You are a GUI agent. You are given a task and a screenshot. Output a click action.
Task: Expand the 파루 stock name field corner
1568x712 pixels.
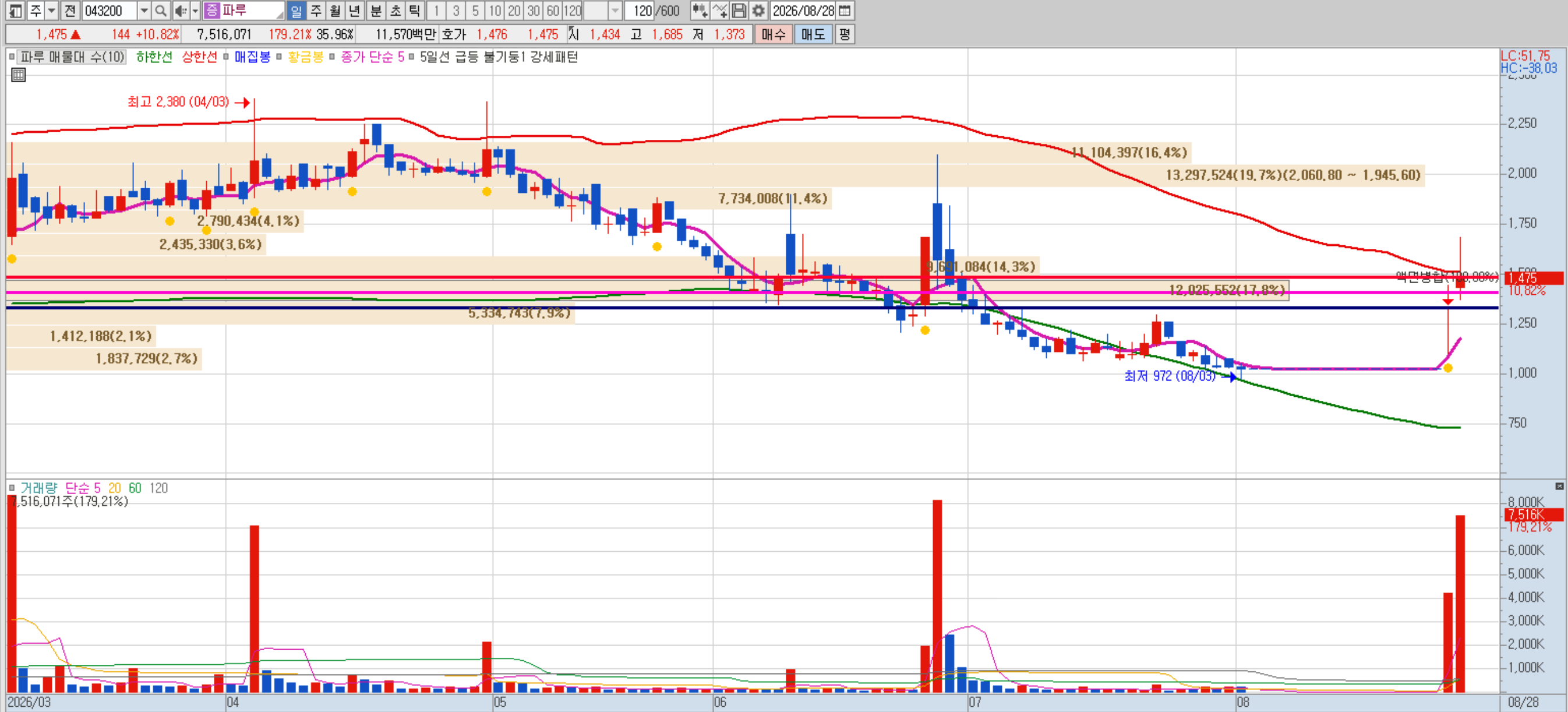coord(280,14)
